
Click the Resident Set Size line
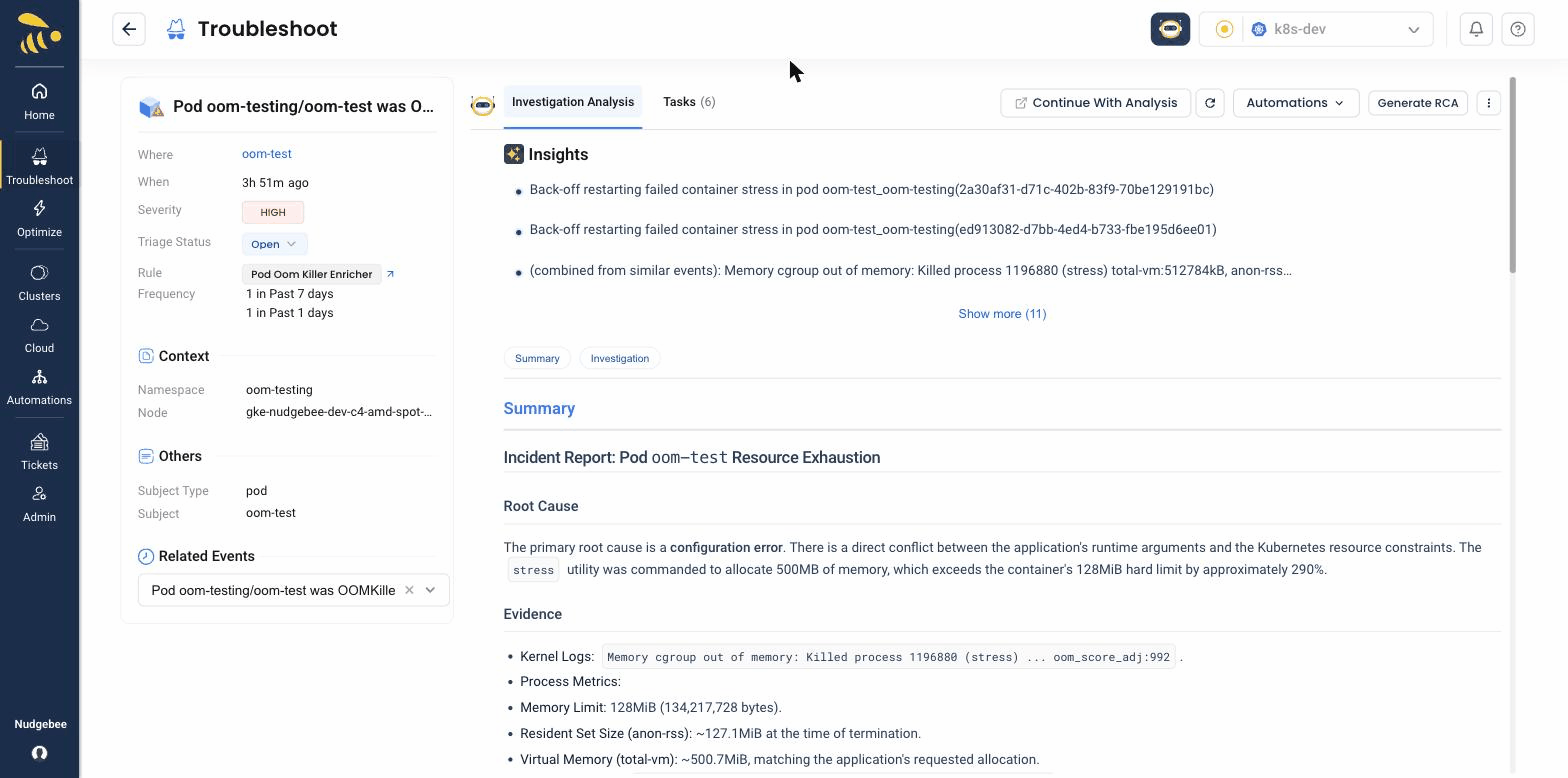point(720,734)
